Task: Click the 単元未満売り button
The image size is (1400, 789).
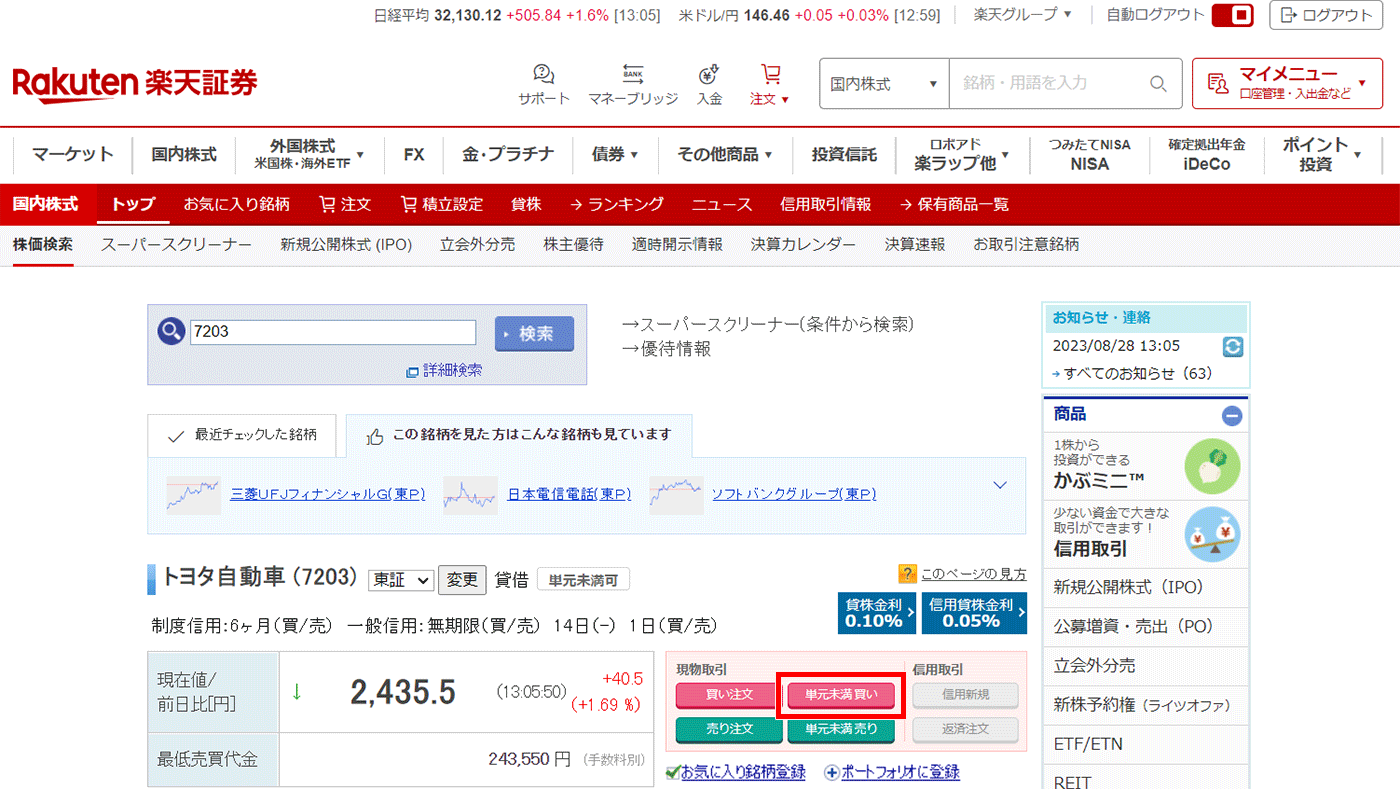Action: [840, 729]
